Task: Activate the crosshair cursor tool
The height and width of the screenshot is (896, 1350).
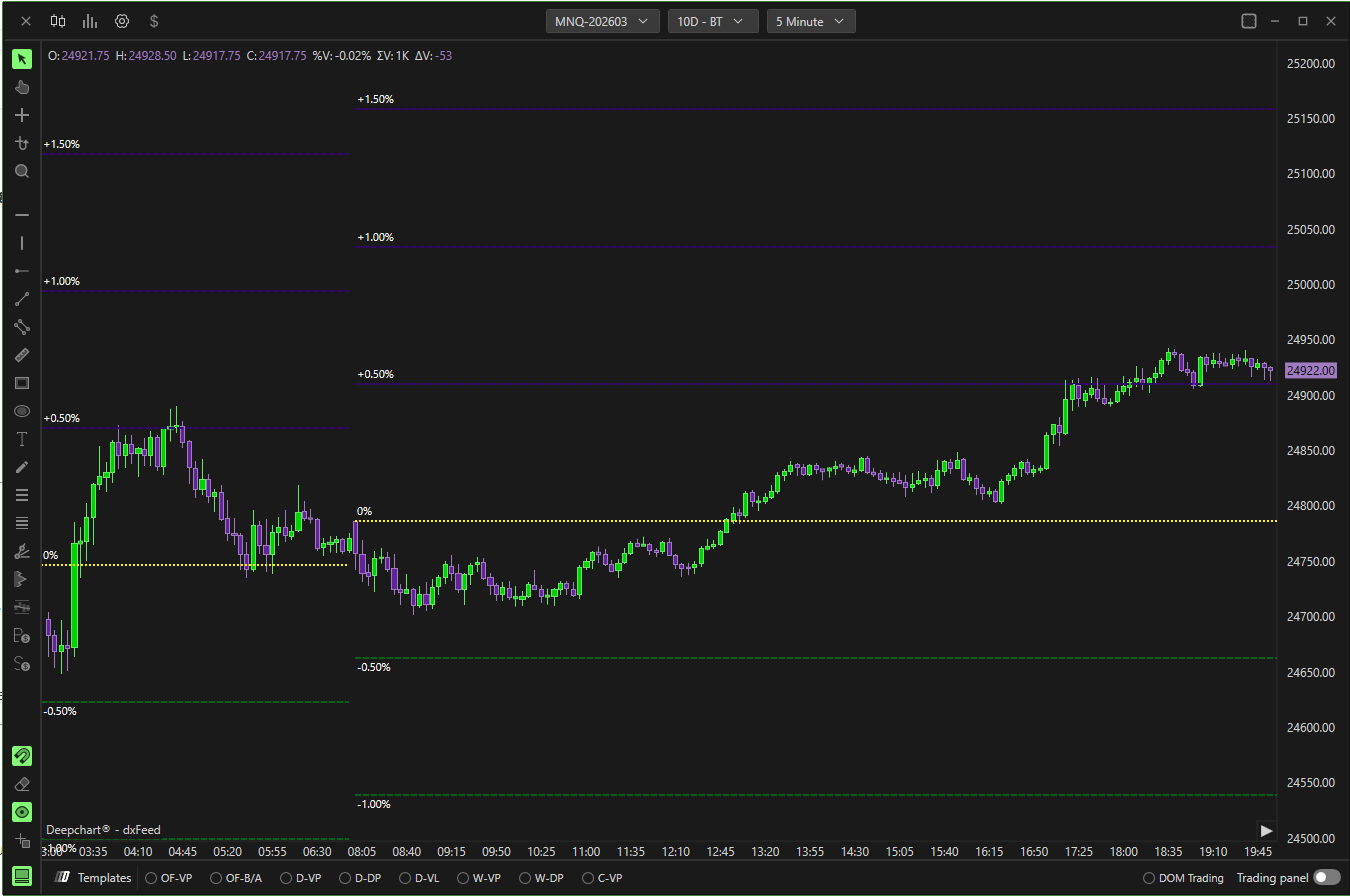Action: pos(22,115)
